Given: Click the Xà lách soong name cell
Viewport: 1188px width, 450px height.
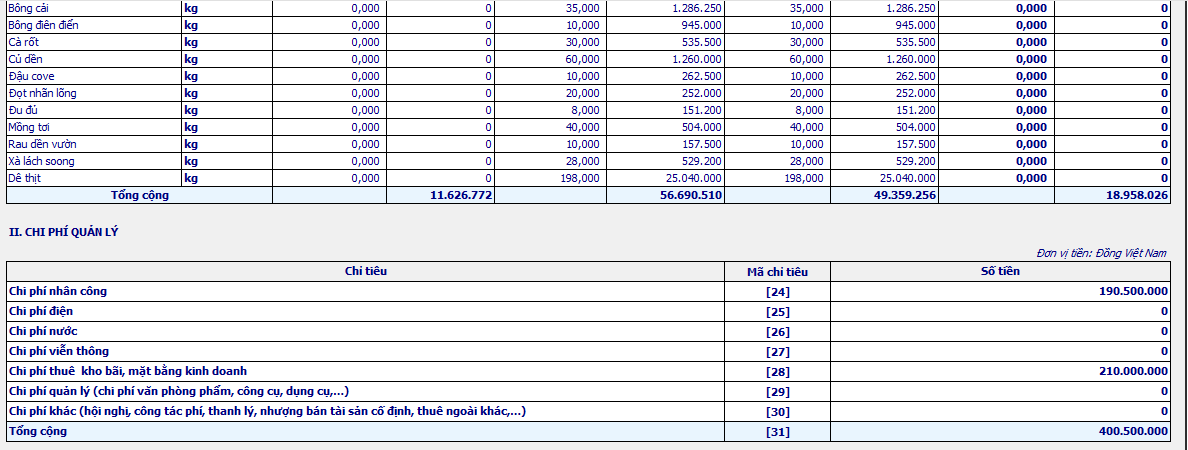Looking at the screenshot, I should pos(92,161).
